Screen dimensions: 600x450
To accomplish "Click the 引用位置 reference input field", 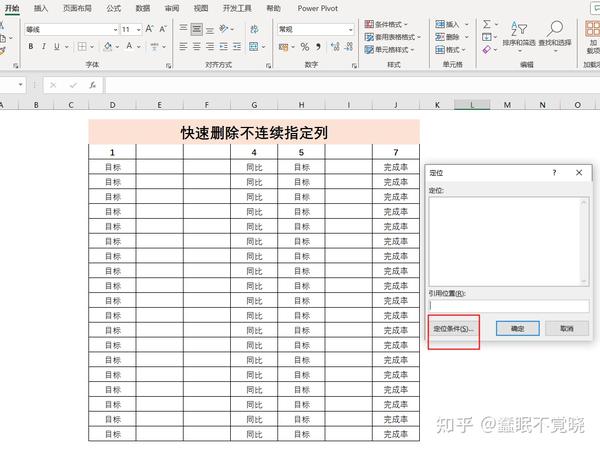I will coord(509,305).
